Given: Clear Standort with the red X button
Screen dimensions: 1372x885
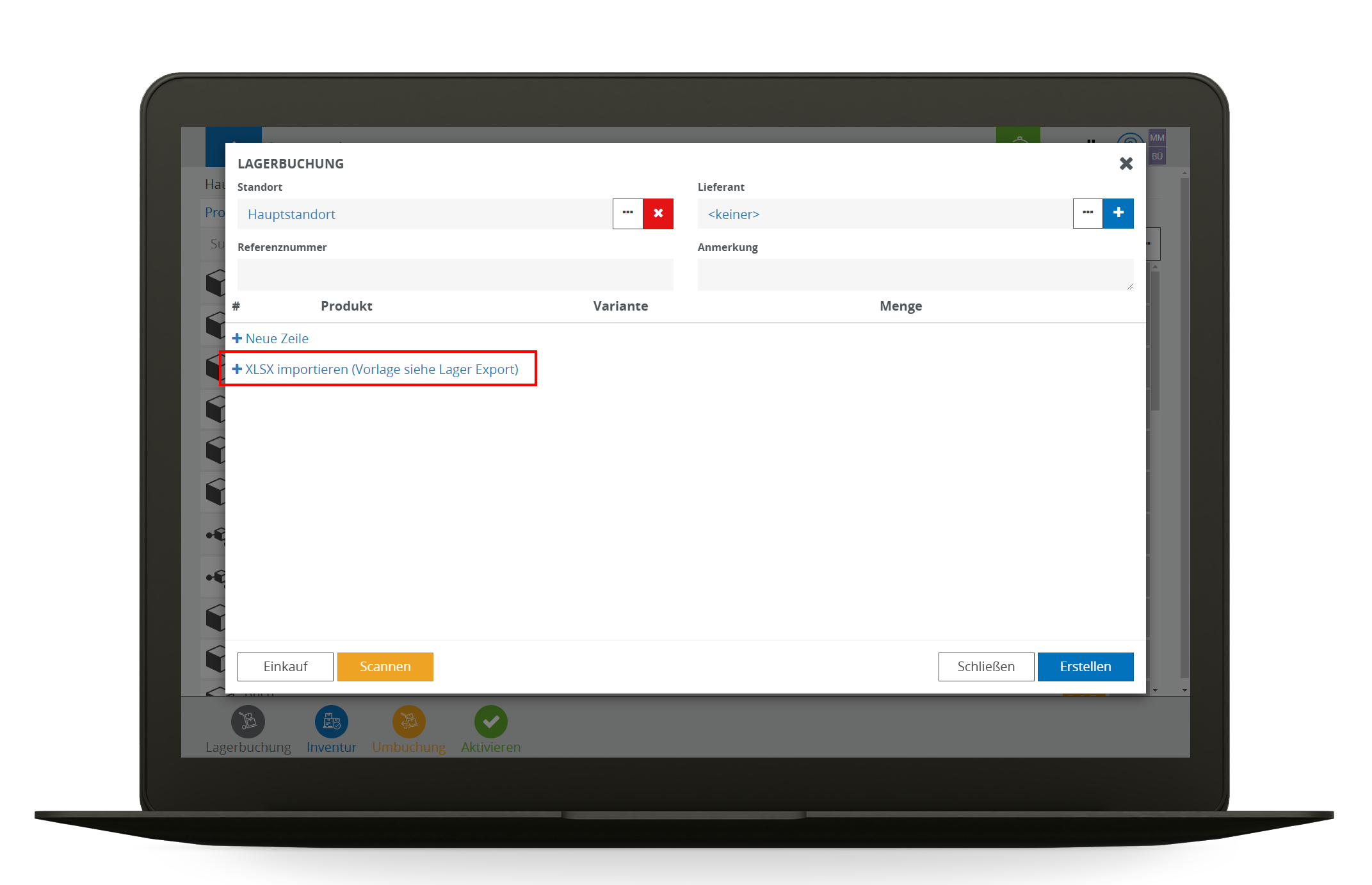Looking at the screenshot, I should pos(658,213).
